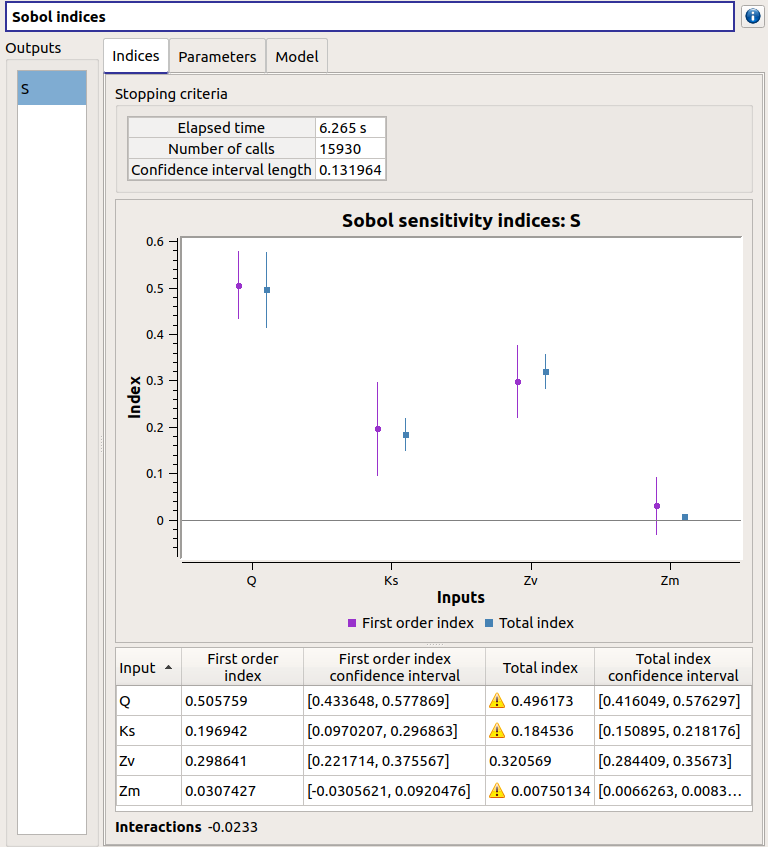Screen dimensions: 768x847
Task: Click warning icon in Ks total index
Action: (x=497, y=731)
